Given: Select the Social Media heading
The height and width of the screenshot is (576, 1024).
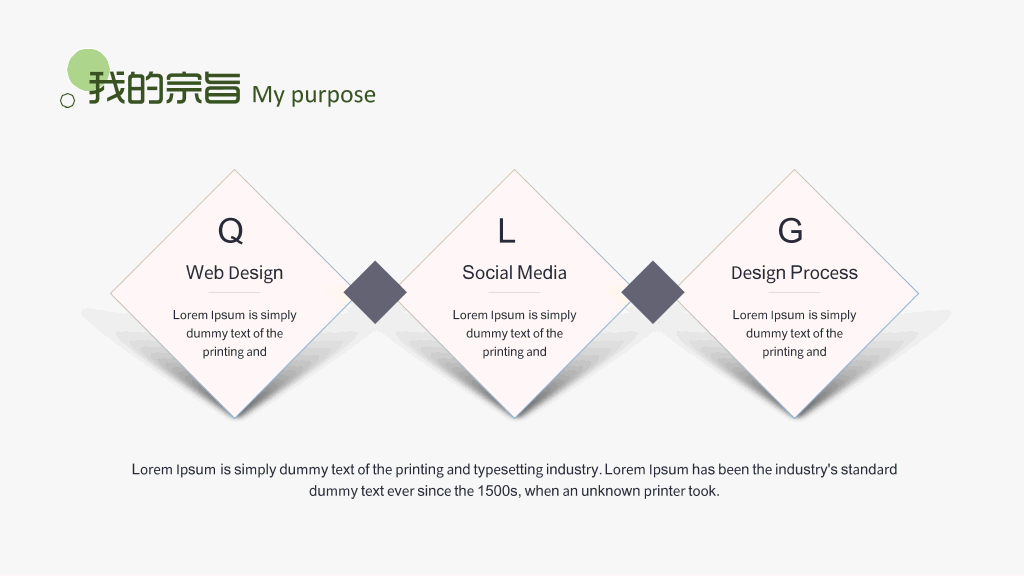Looking at the screenshot, I should pos(515,272).
